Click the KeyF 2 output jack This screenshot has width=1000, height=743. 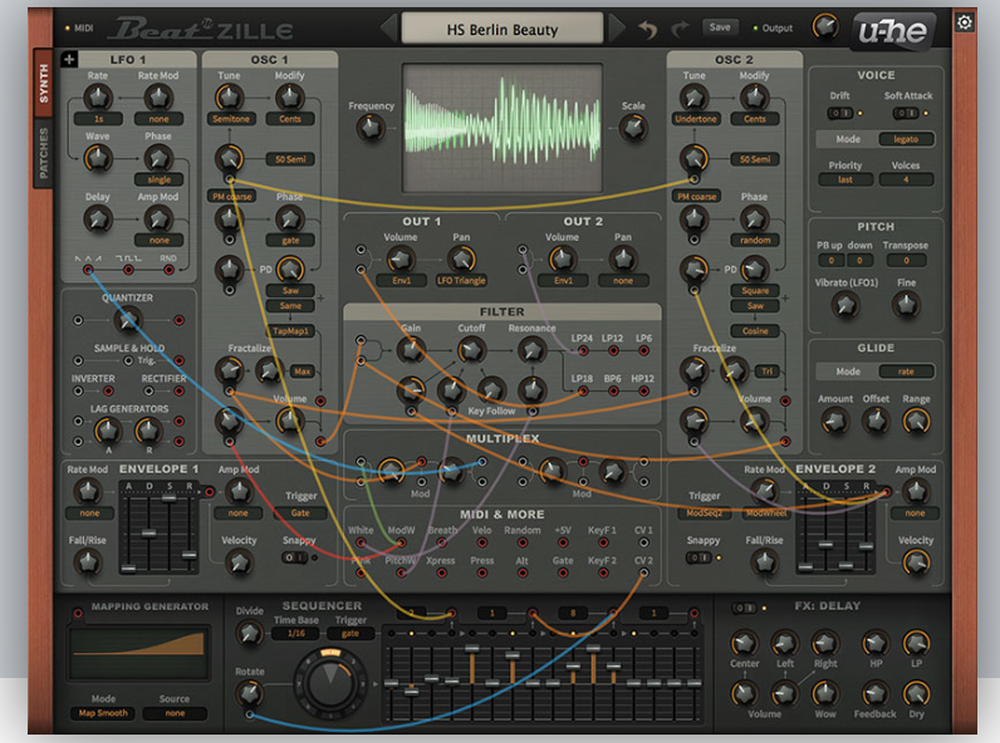(x=603, y=573)
